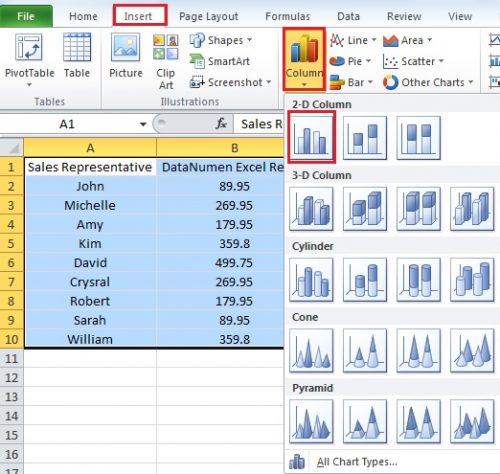The image size is (500, 474).
Task: Insert a Picture from file
Action: (x=126, y=56)
